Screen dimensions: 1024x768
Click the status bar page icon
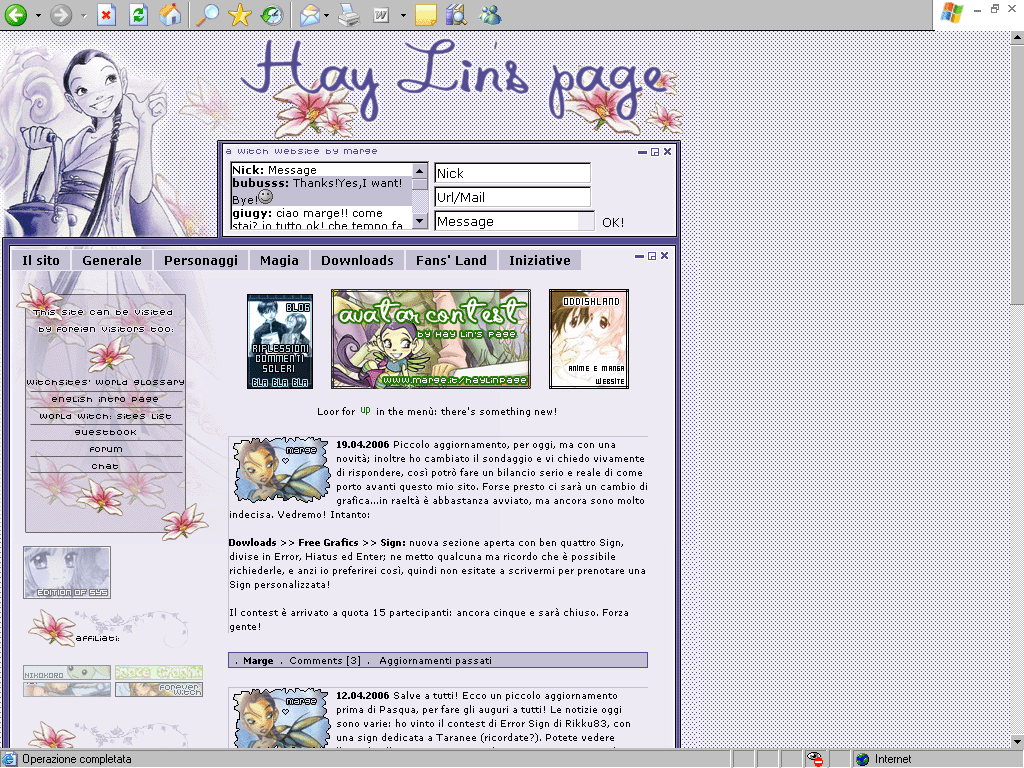point(9,759)
